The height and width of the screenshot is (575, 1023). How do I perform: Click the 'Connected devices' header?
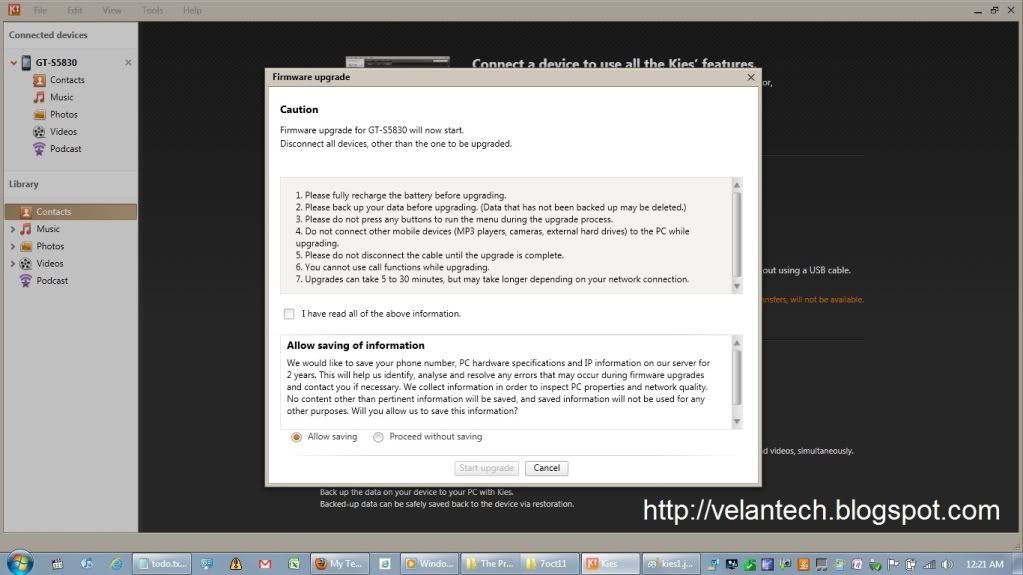pos(48,35)
